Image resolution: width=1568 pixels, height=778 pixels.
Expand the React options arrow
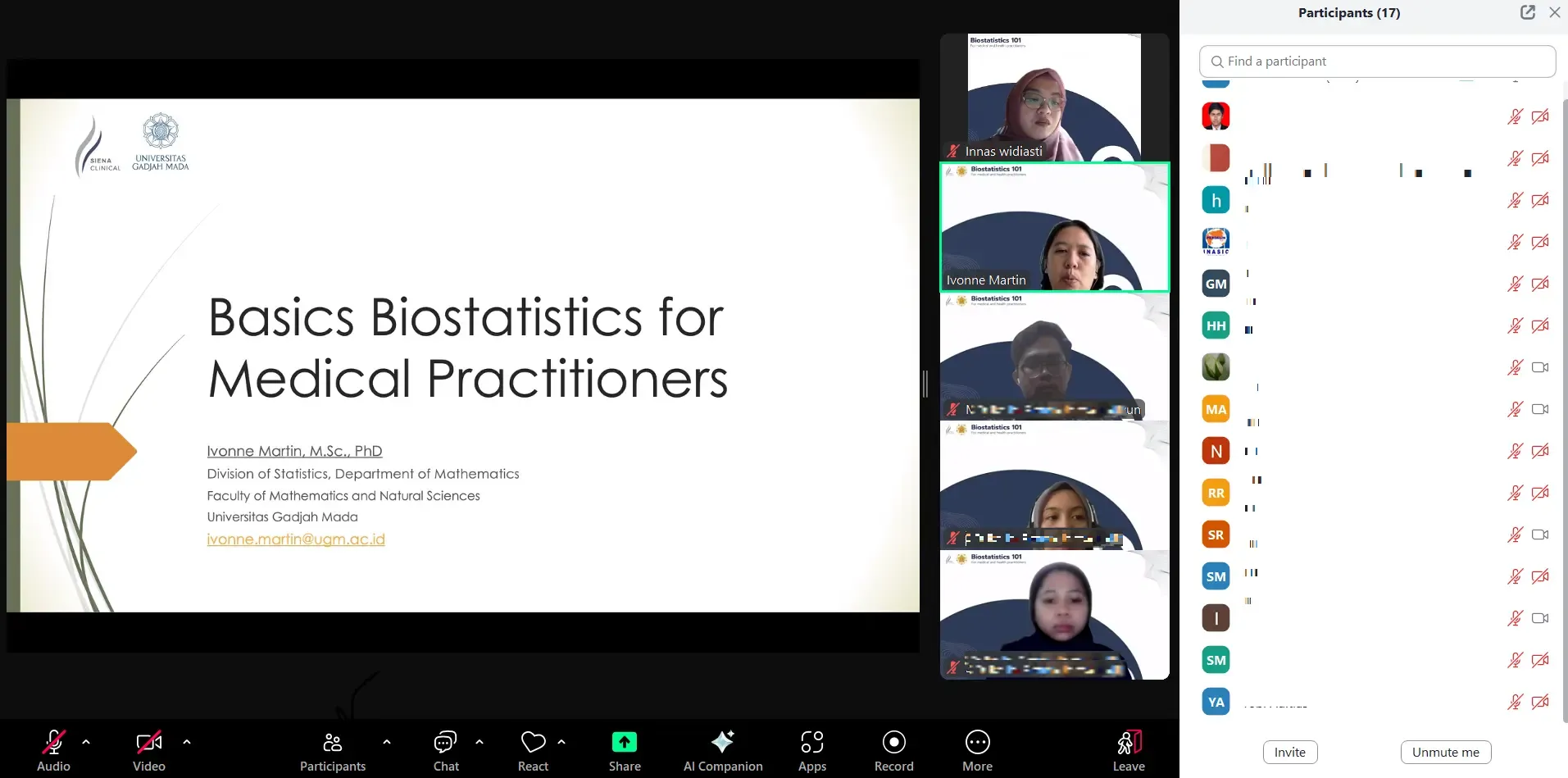(561, 742)
